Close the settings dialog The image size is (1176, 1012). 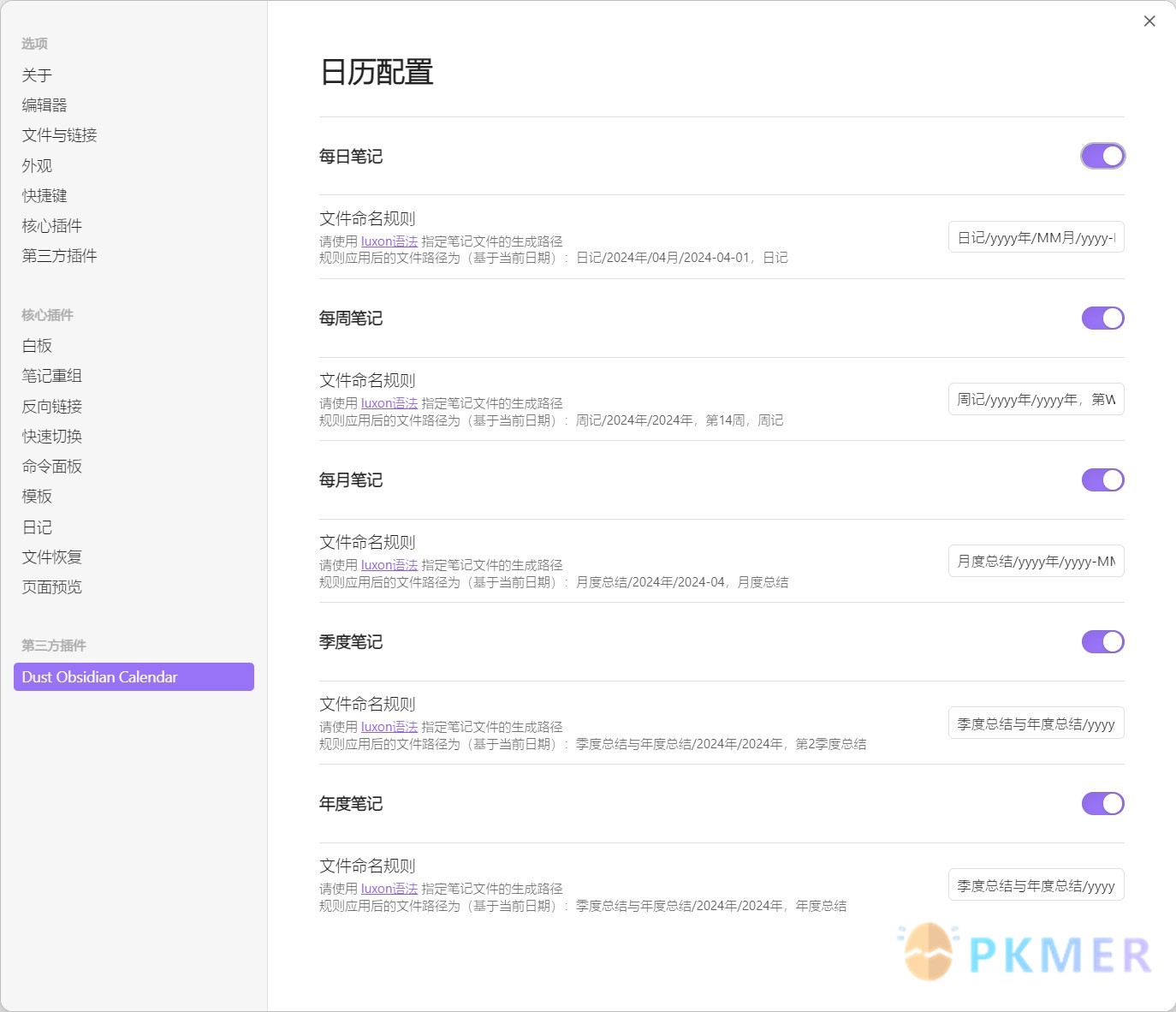(1149, 21)
